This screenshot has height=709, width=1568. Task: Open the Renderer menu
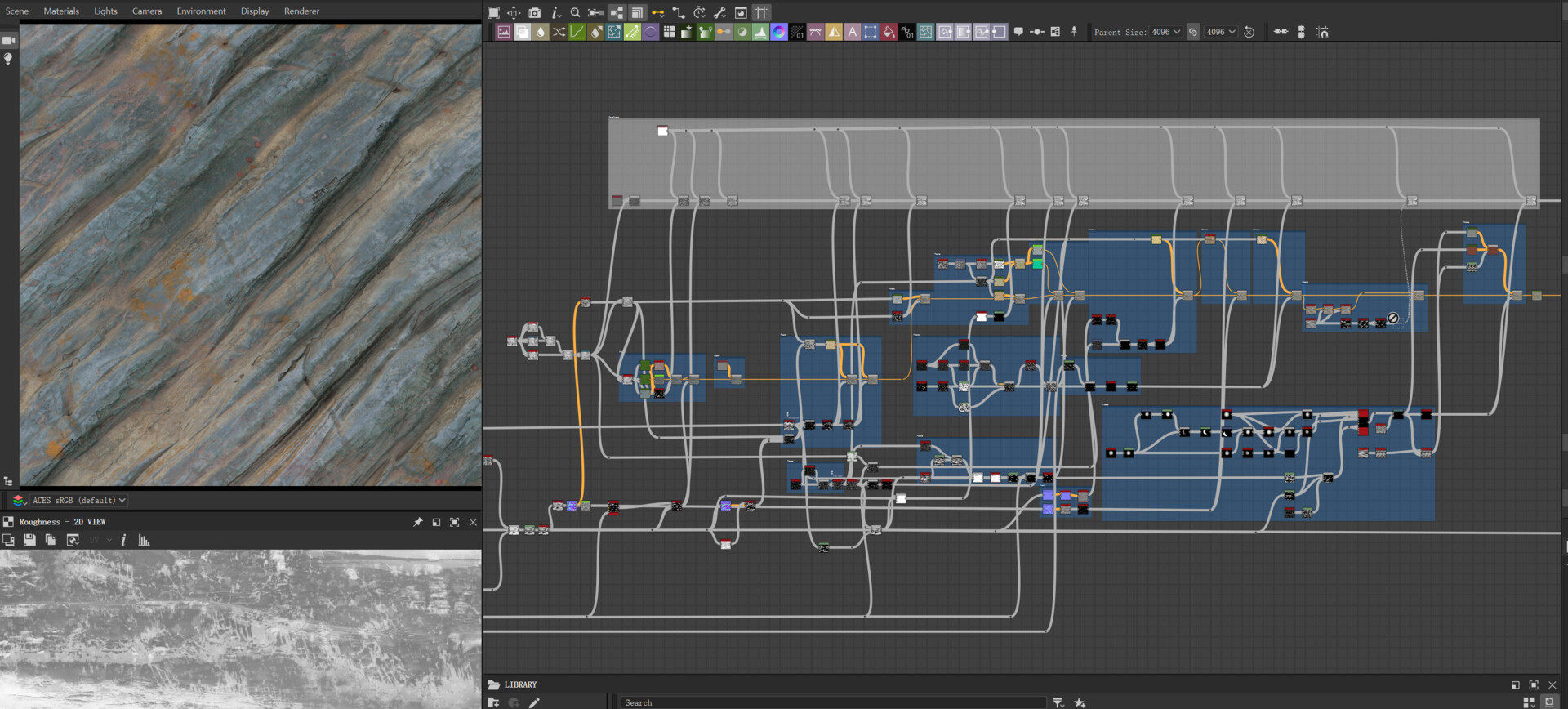coord(301,11)
